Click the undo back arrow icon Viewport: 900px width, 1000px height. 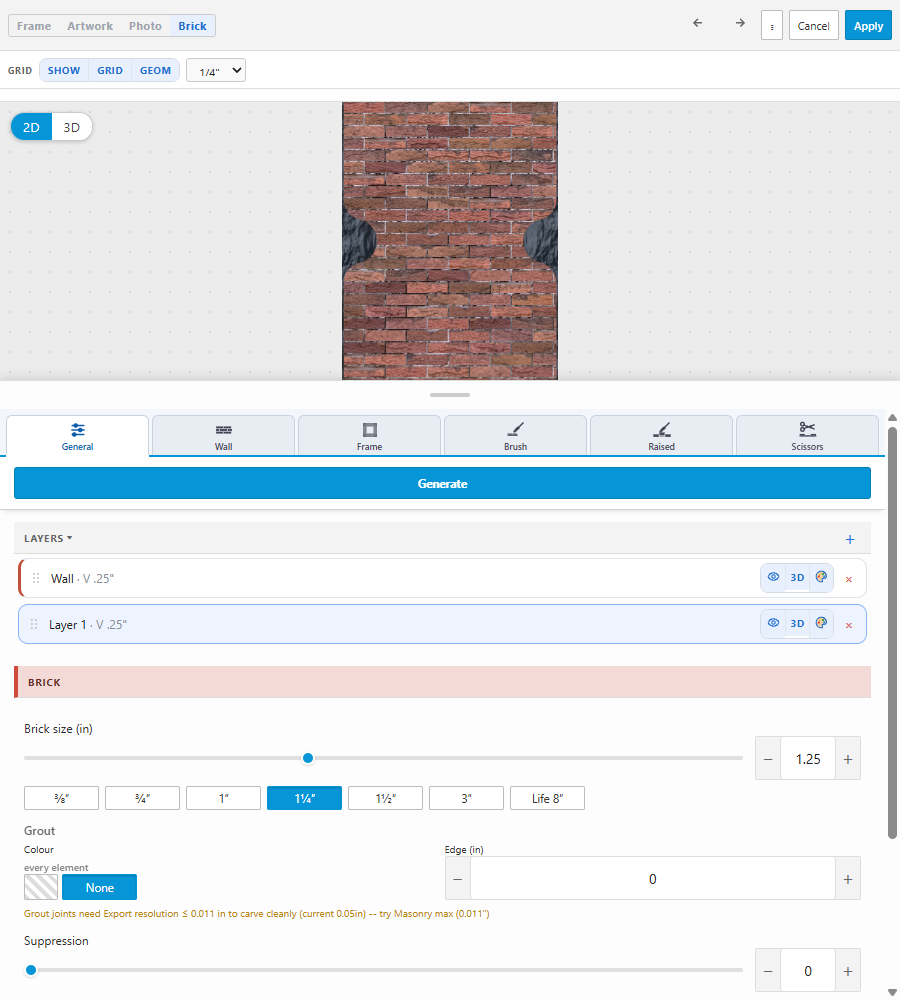698,23
